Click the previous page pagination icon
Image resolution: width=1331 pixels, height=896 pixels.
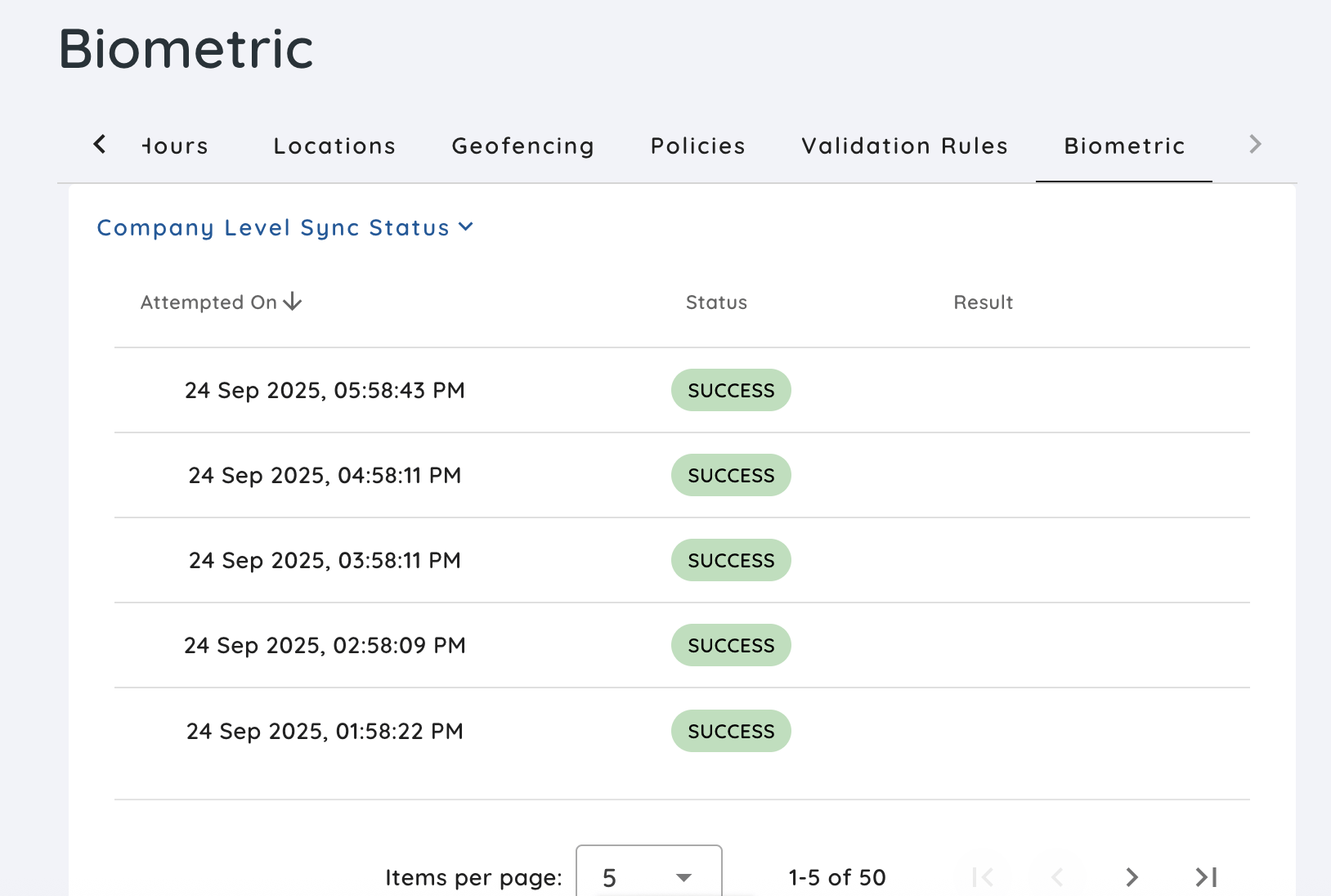point(1057,877)
